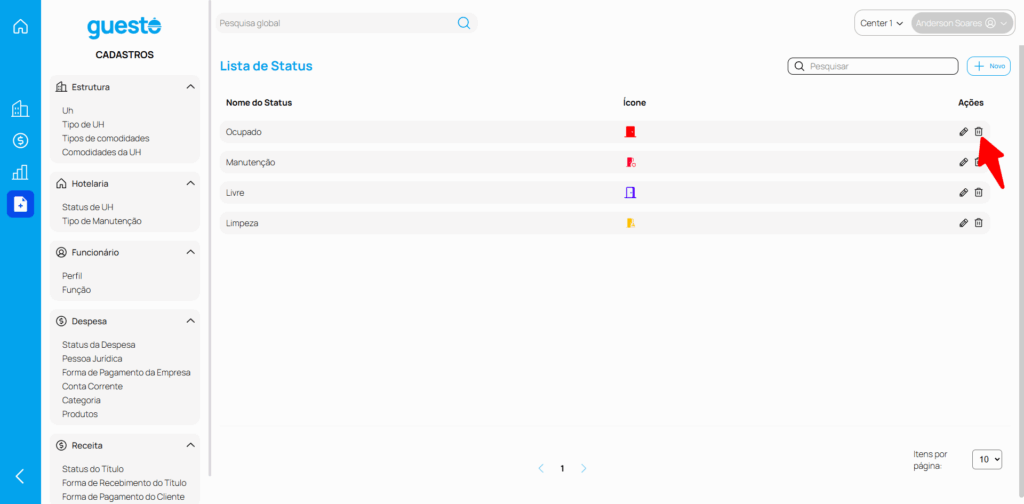The height and width of the screenshot is (504, 1024).
Task: Collapse the left sidebar with back arrow
Action: click(20, 476)
